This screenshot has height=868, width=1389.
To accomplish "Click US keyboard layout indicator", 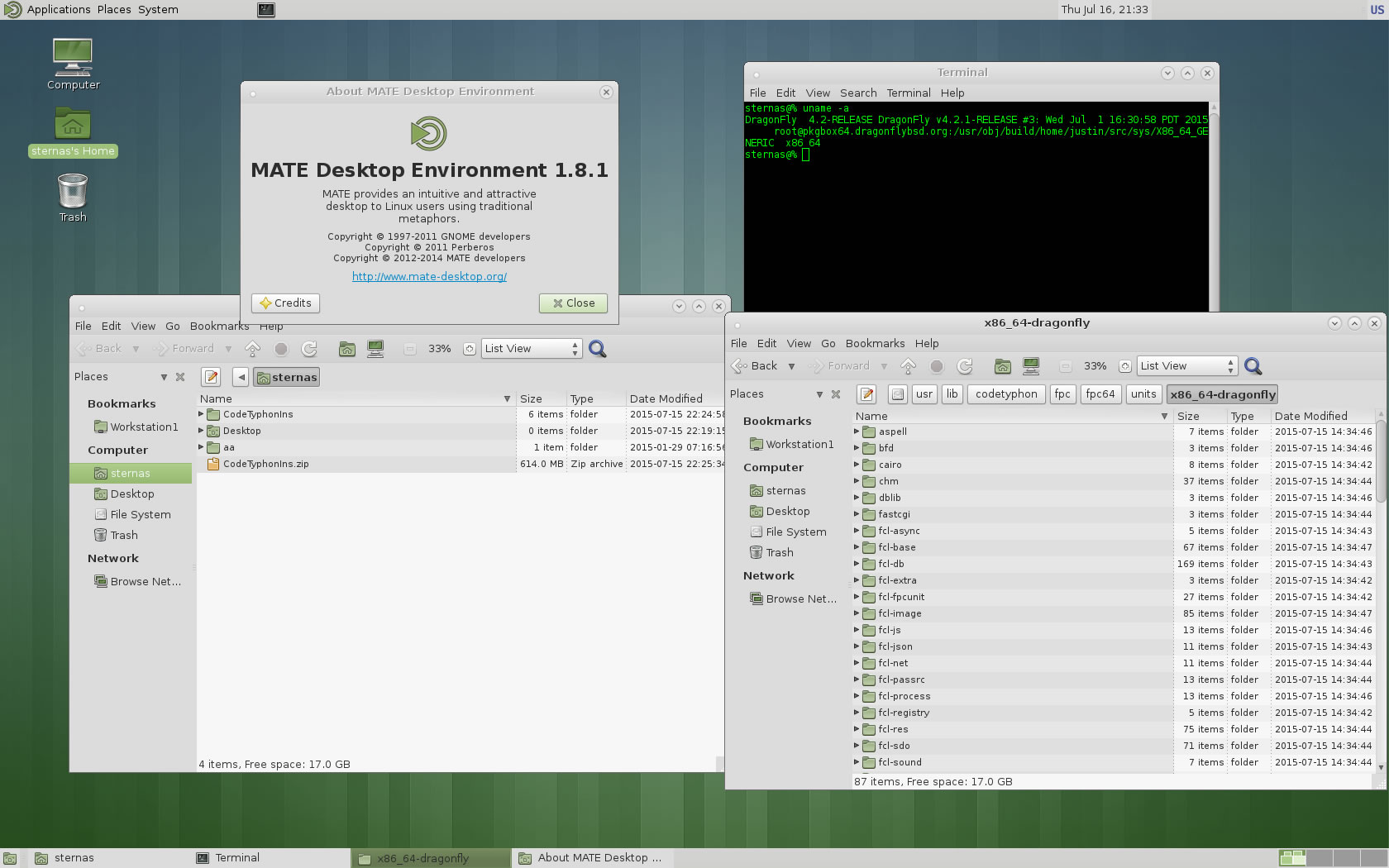I will [x=1377, y=10].
